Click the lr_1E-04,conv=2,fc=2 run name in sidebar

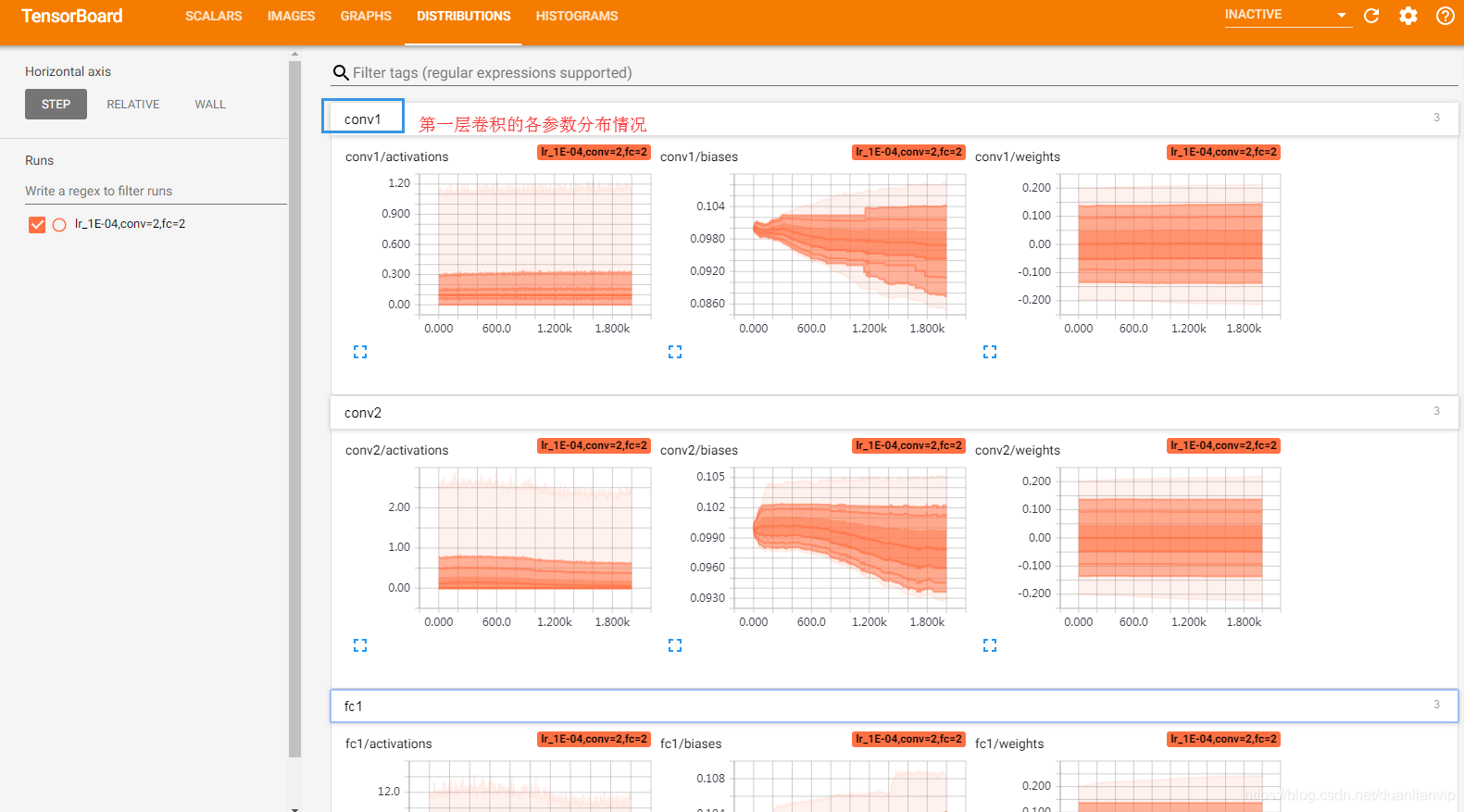point(130,224)
